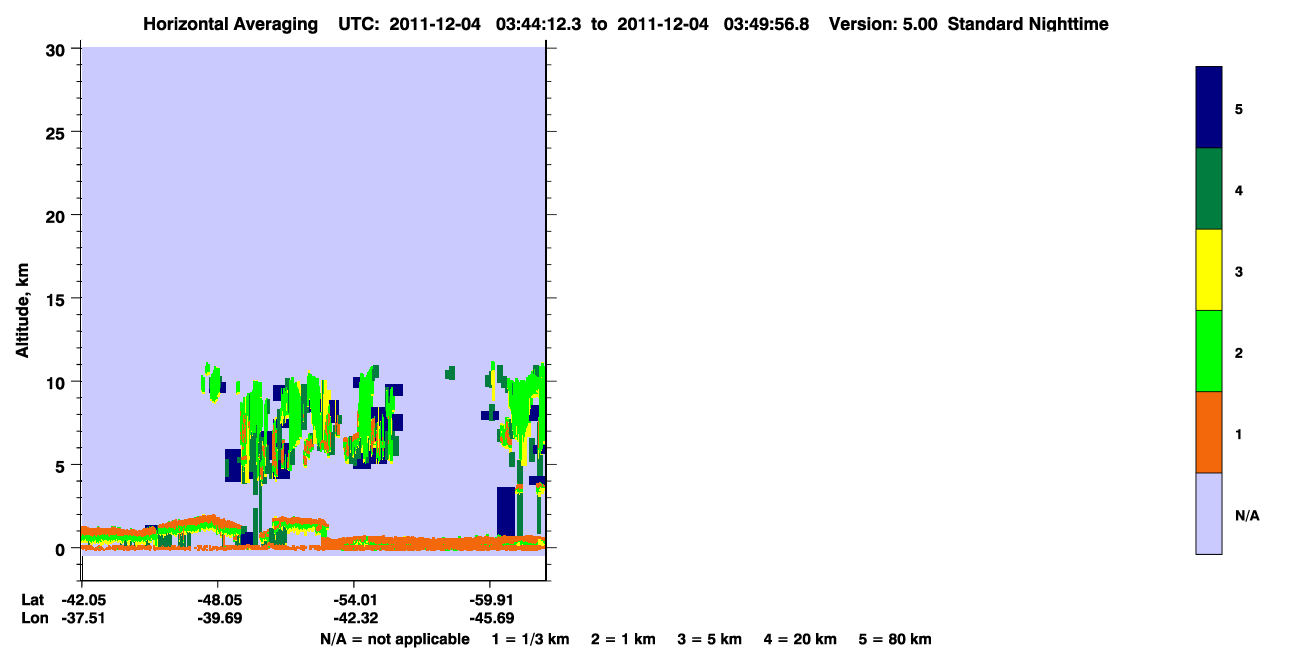Click the '4 = 20 km' legend entry
Viewport: 1300px width, 667px height.
tap(800, 639)
